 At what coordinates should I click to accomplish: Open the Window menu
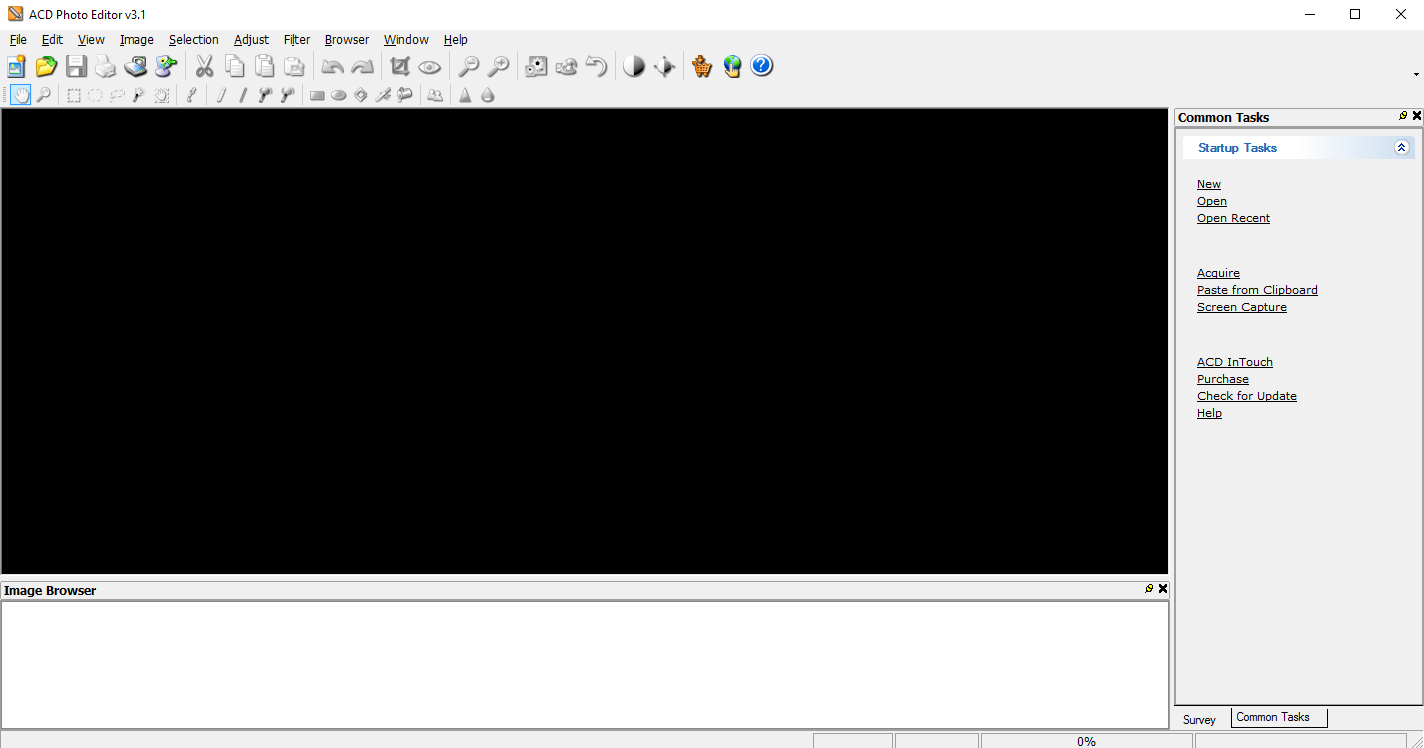pos(406,40)
